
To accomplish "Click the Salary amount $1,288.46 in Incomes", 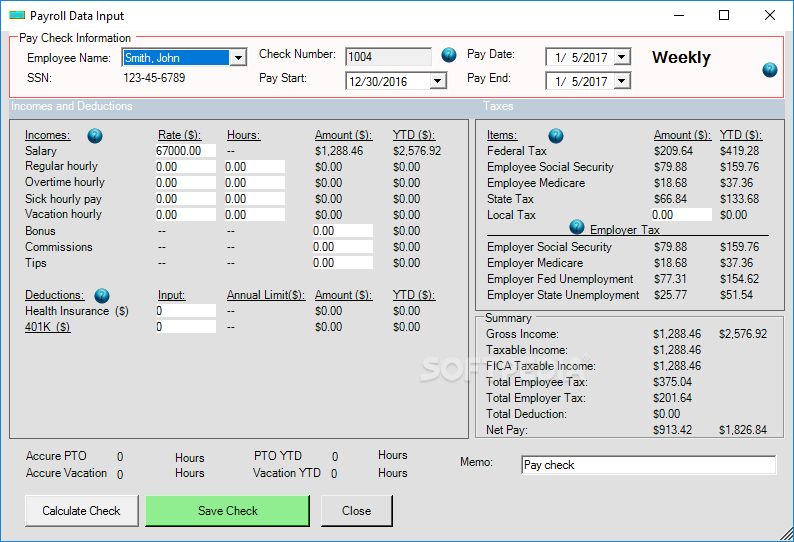I will [x=339, y=151].
